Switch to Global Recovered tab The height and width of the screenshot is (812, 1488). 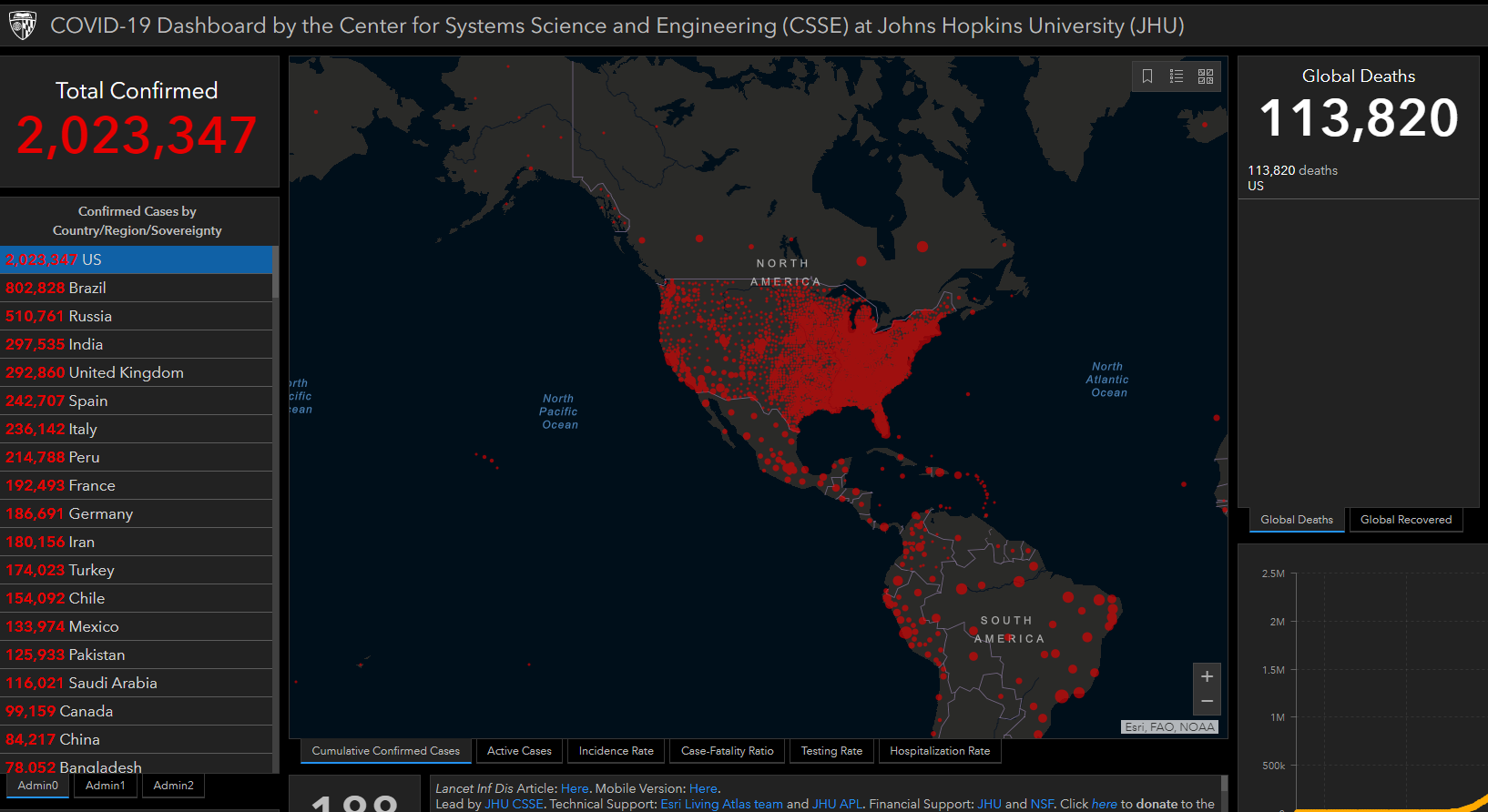1406,520
